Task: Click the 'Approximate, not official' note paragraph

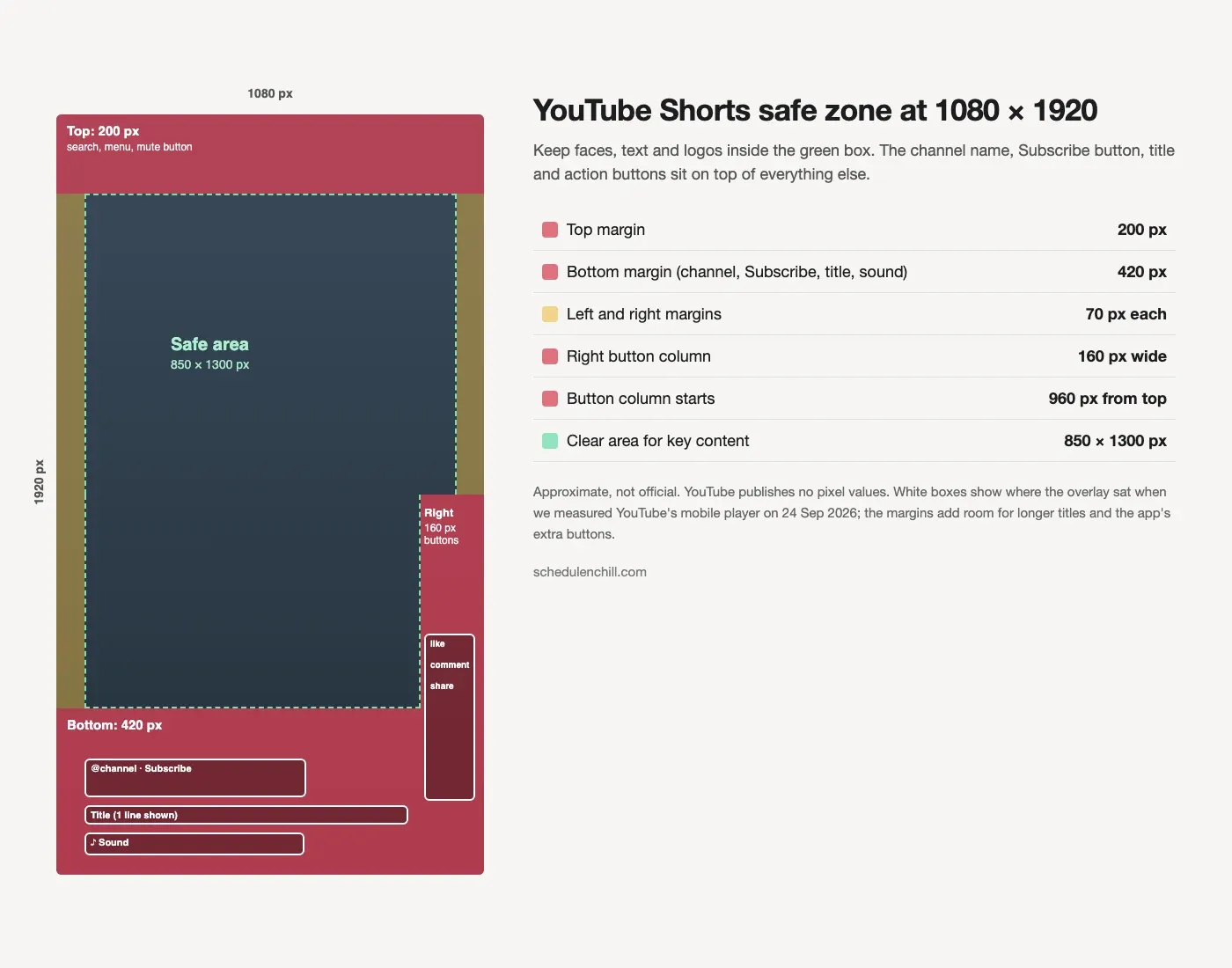Action: [x=852, y=513]
